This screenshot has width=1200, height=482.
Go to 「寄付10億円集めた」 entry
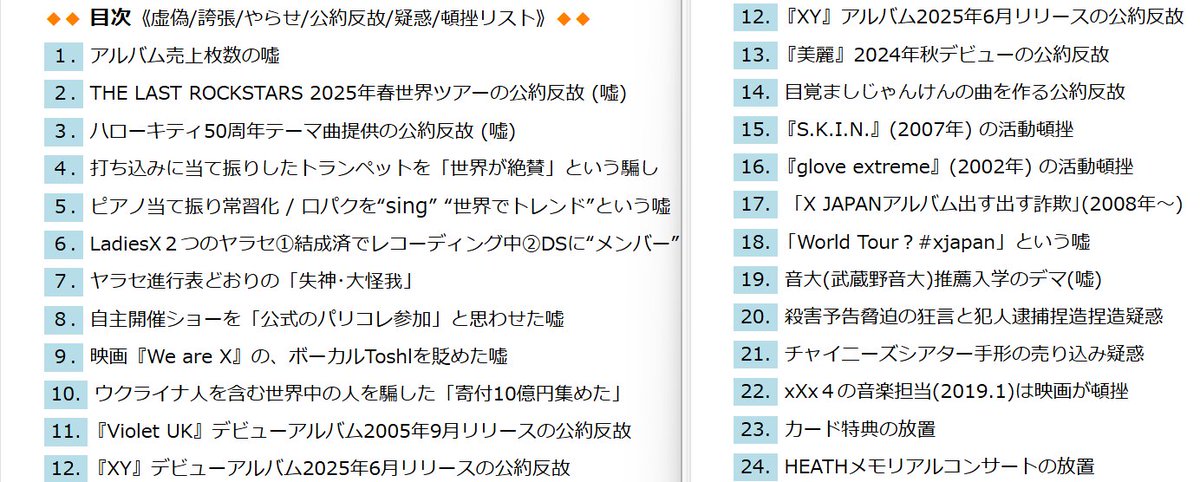(x=359, y=393)
